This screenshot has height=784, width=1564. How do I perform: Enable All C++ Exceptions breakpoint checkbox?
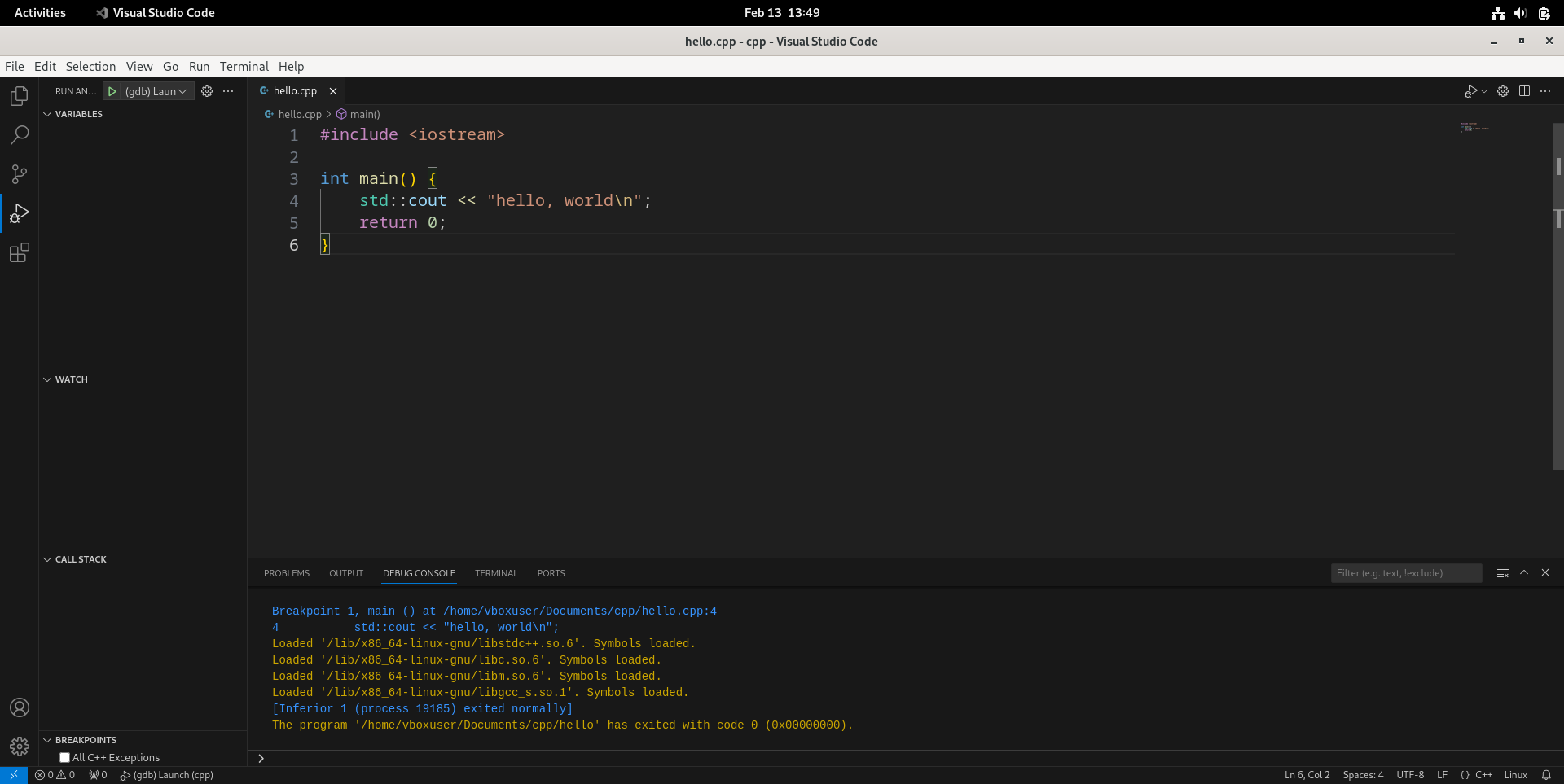pos(65,758)
